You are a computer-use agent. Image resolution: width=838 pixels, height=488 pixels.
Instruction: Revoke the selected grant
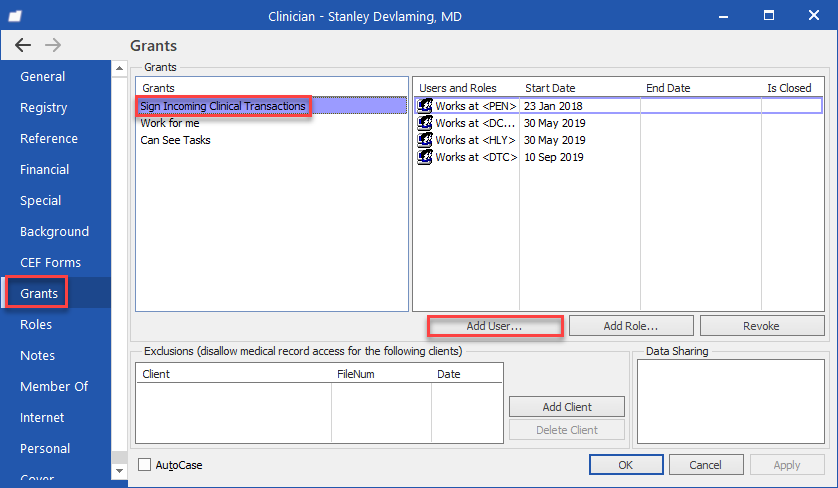762,326
